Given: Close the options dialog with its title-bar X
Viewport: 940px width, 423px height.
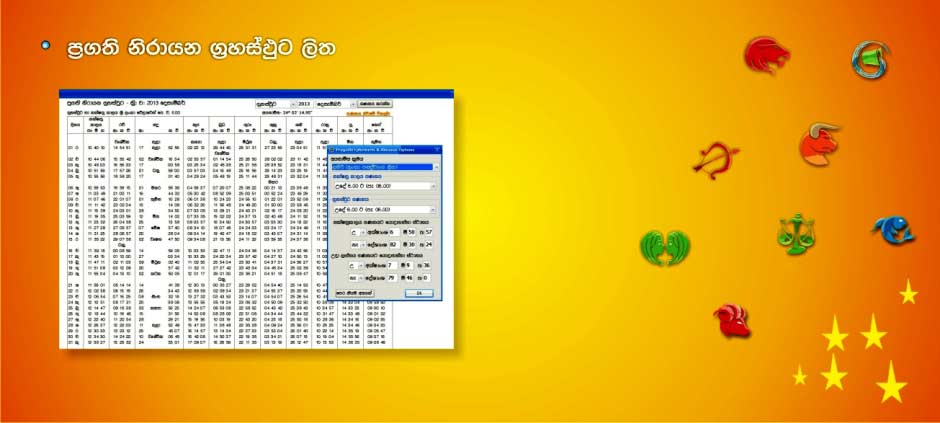Looking at the screenshot, I should point(436,150).
